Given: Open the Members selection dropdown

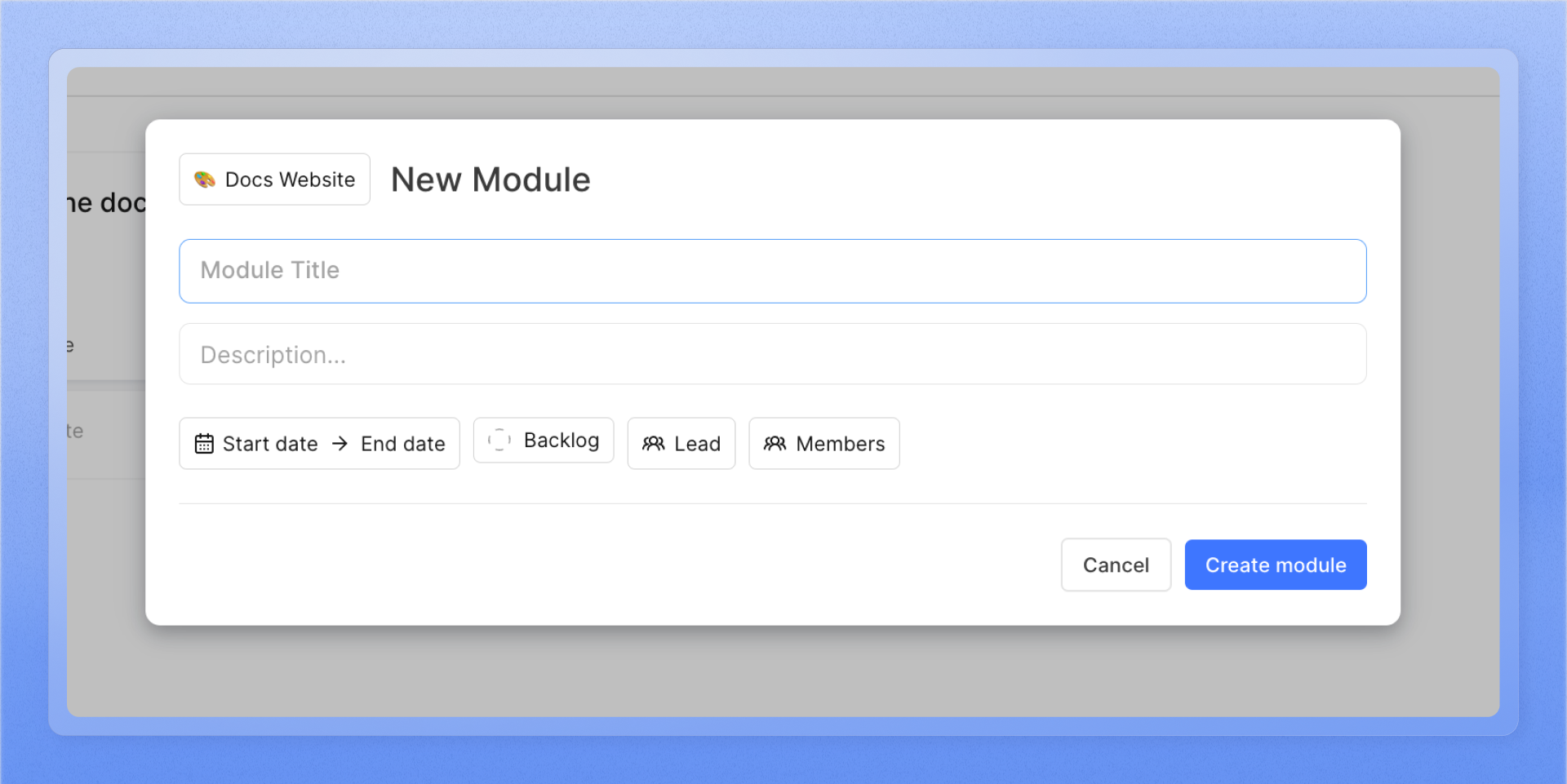Looking at the screenshot, I should 824,444.
